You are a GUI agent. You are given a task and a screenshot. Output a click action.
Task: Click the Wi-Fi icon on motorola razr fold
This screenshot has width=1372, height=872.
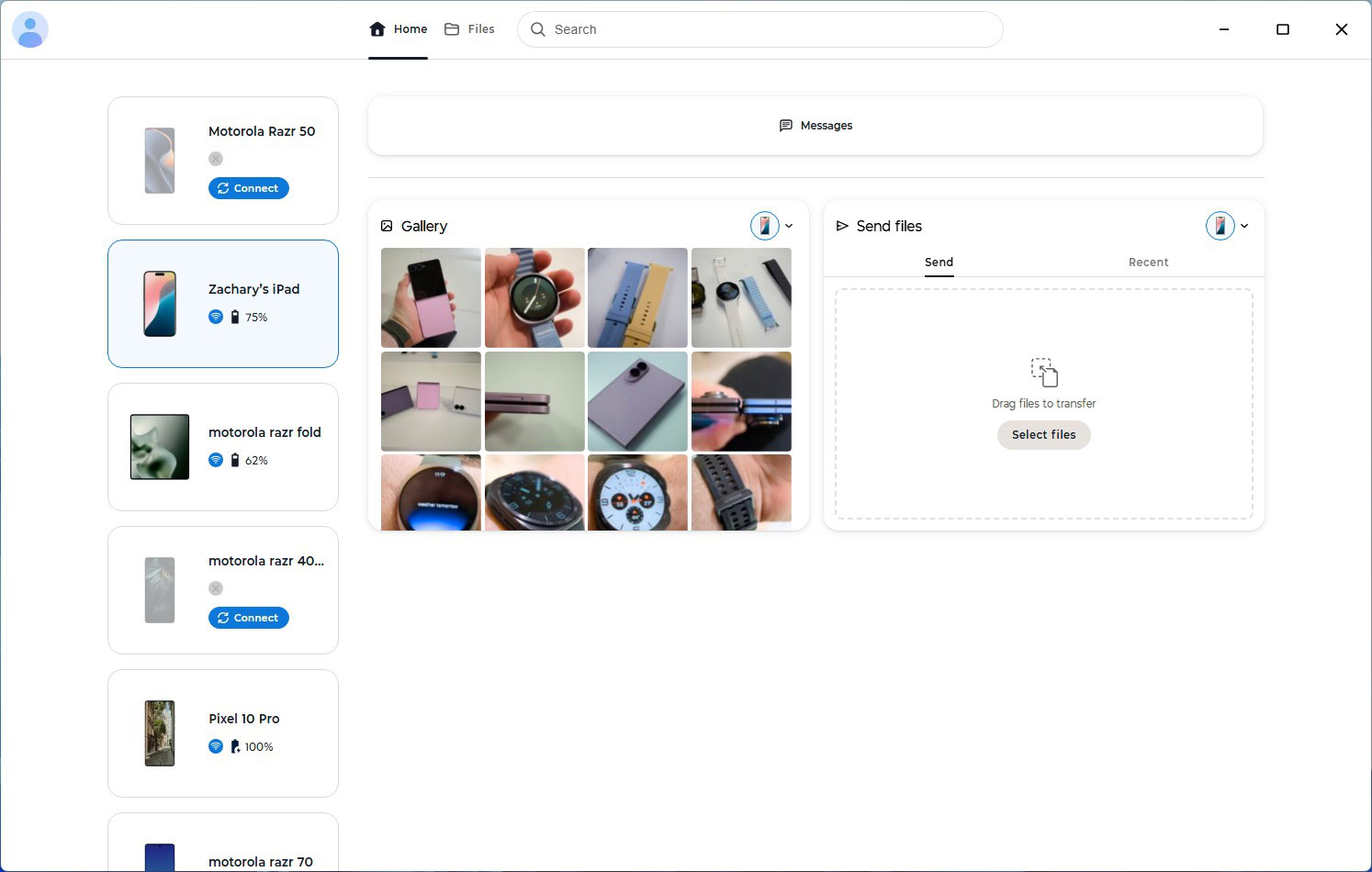point(216,460)
